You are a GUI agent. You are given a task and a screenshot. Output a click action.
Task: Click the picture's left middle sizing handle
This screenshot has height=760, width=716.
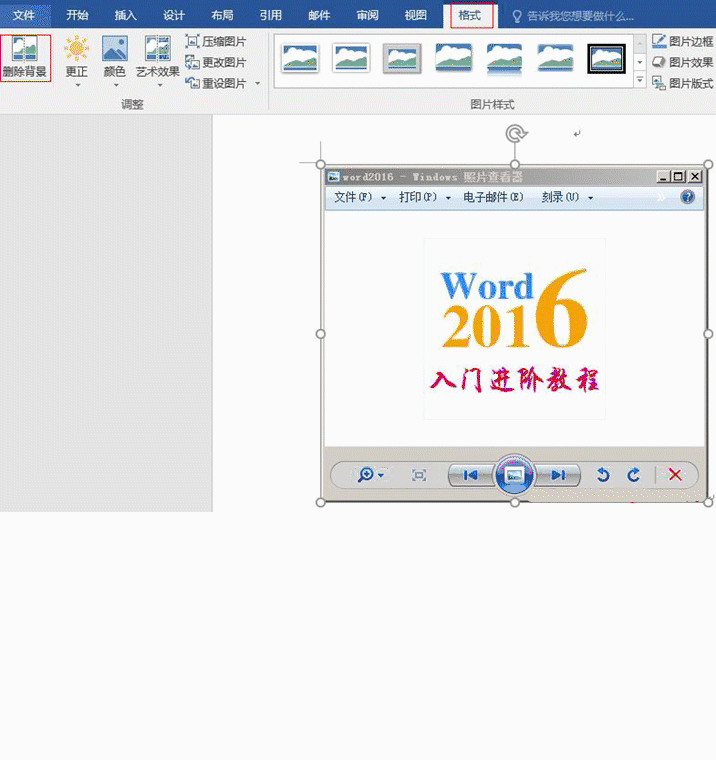(320, 333)
